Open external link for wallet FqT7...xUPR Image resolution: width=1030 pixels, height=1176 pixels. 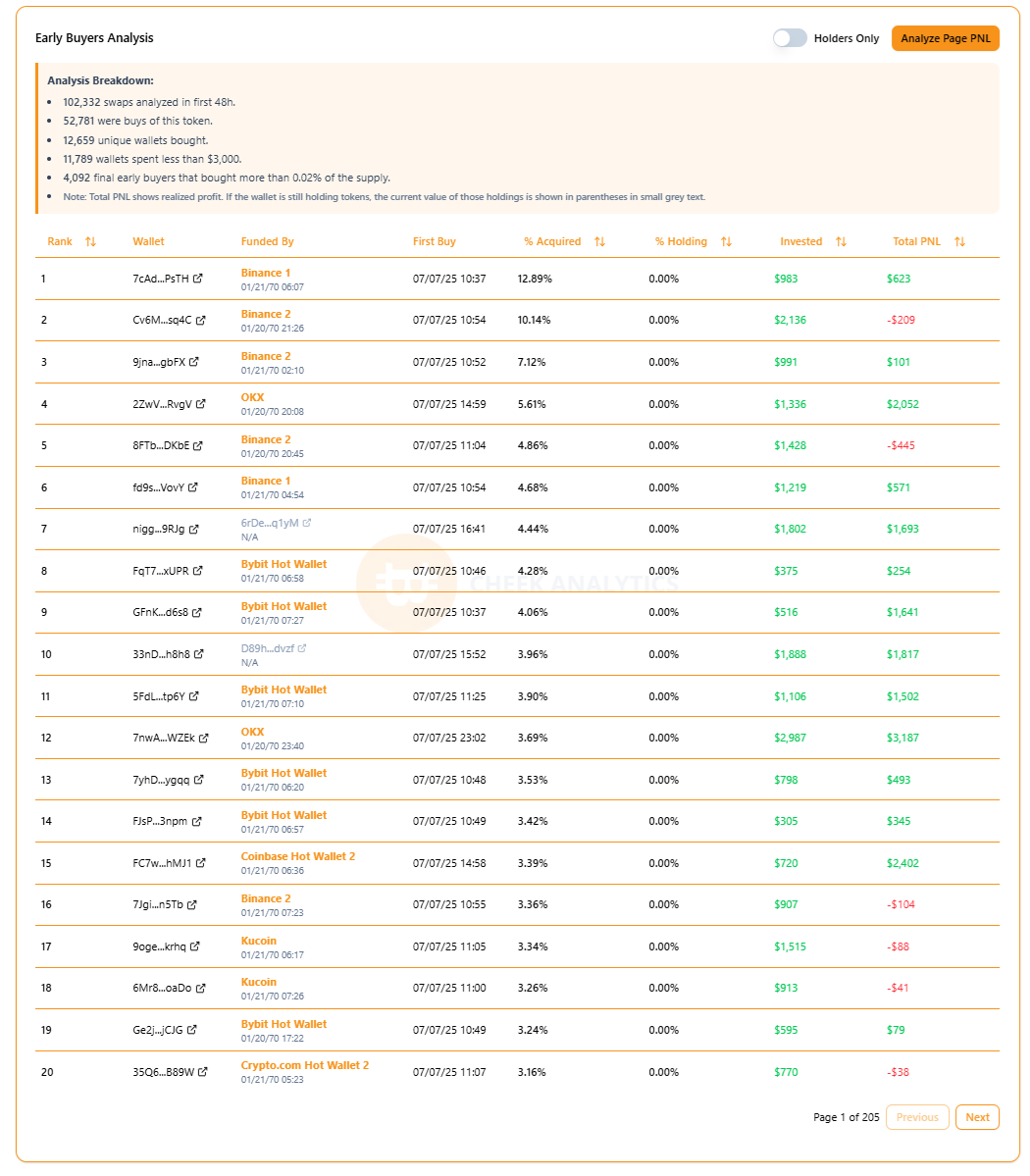point(198,571)
